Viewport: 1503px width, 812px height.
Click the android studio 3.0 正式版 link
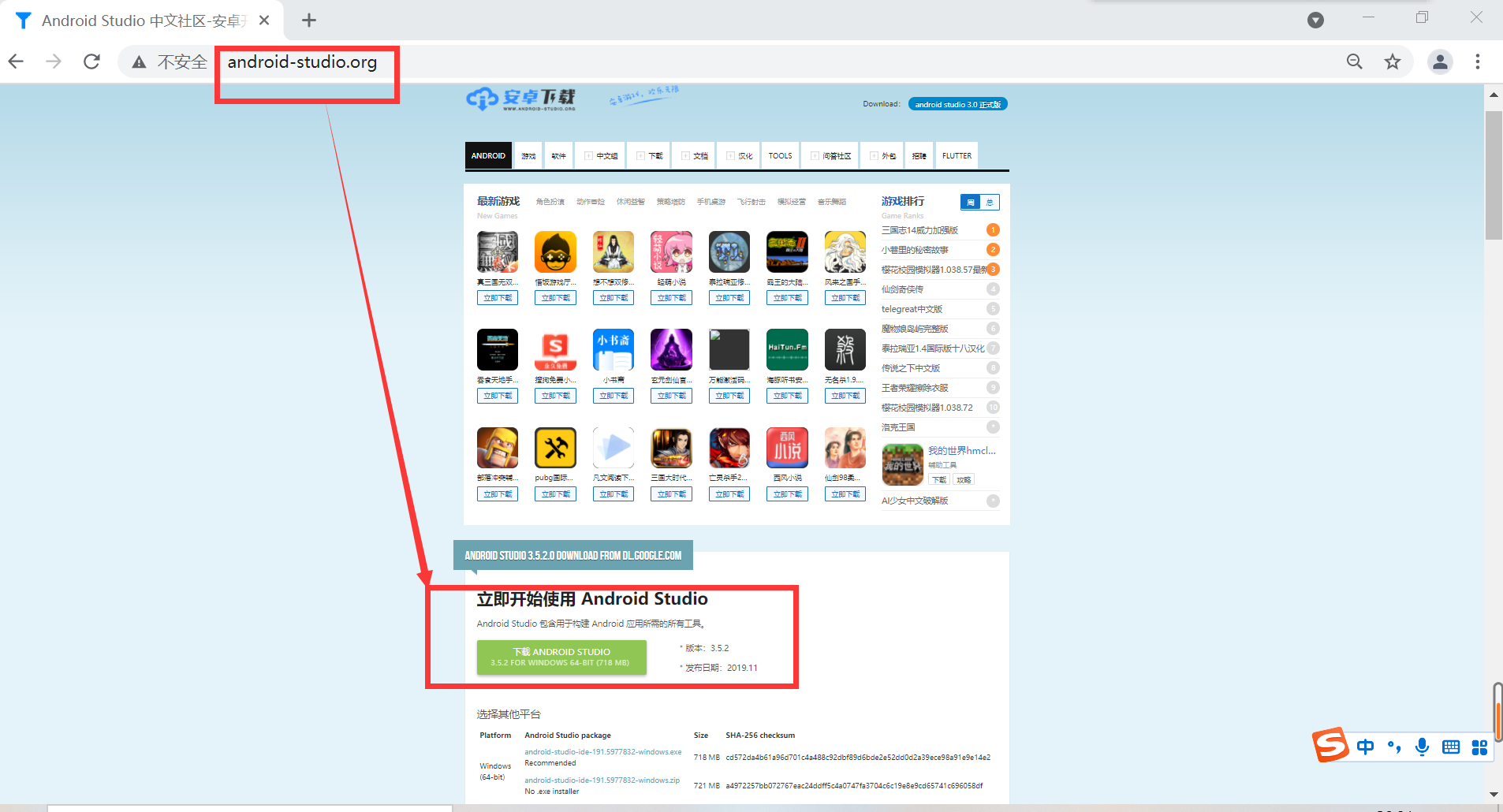pos(957,104)
